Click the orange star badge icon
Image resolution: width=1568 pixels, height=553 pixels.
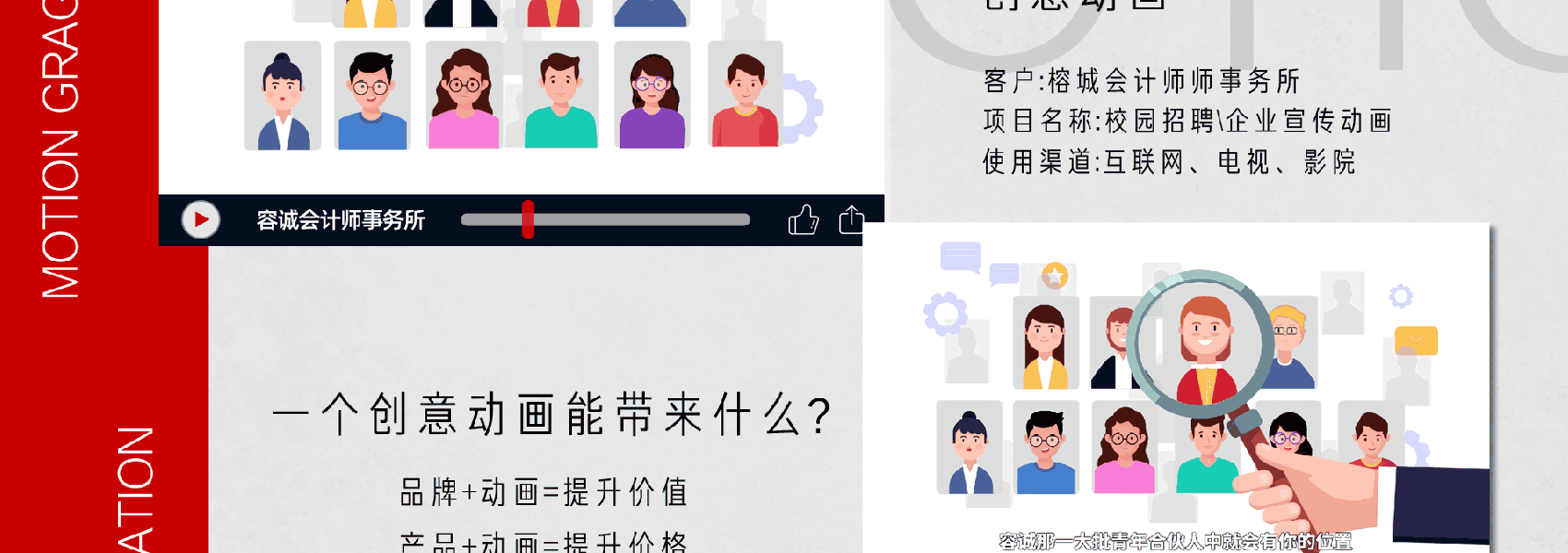pos(1055,276)
